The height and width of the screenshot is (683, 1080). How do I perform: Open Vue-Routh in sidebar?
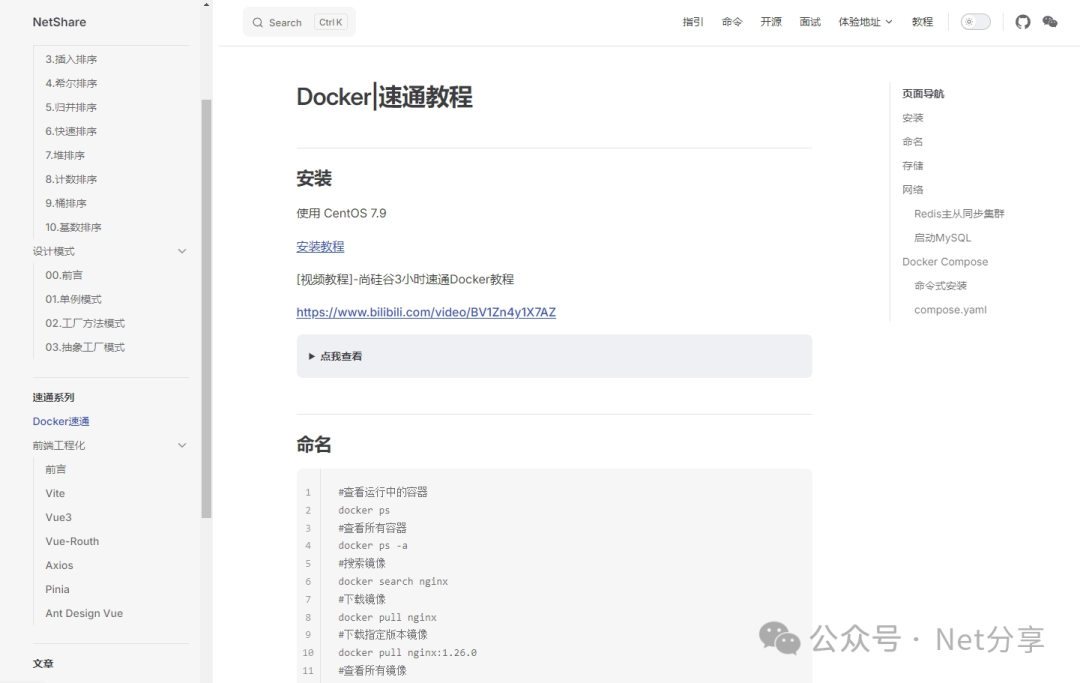[72, 542]
